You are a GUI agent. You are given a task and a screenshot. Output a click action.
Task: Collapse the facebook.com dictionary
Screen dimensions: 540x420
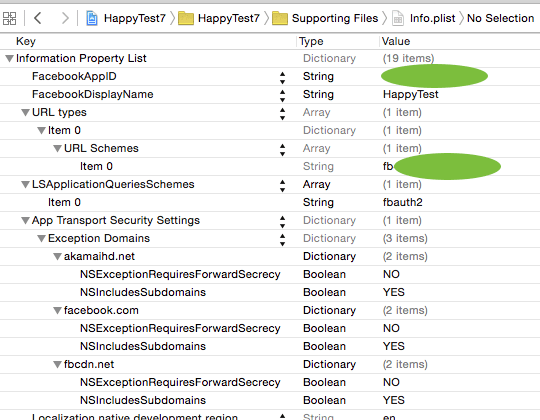click(x=57, y=311)
